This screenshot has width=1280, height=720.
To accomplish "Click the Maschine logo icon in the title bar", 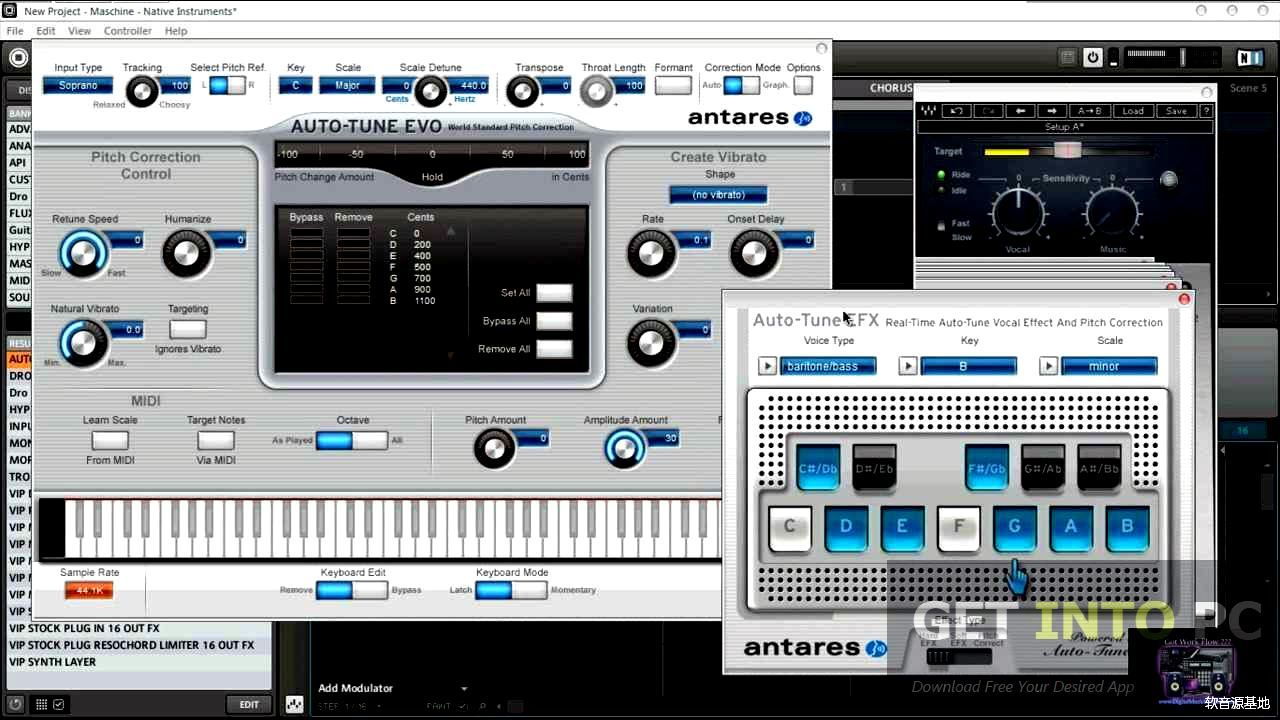I will pyautogui.click(x=11, y=11).
